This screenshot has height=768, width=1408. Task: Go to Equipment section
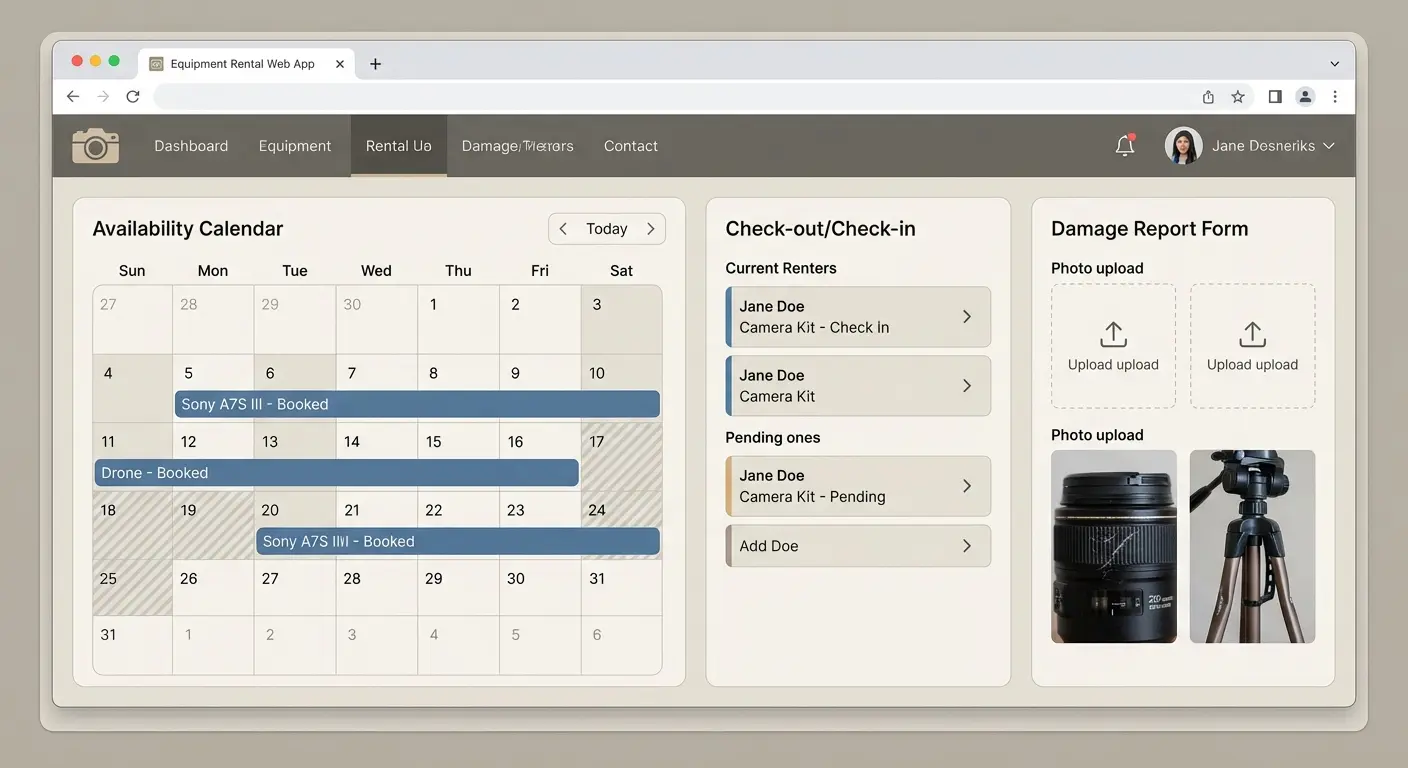[x=295, y=146]
